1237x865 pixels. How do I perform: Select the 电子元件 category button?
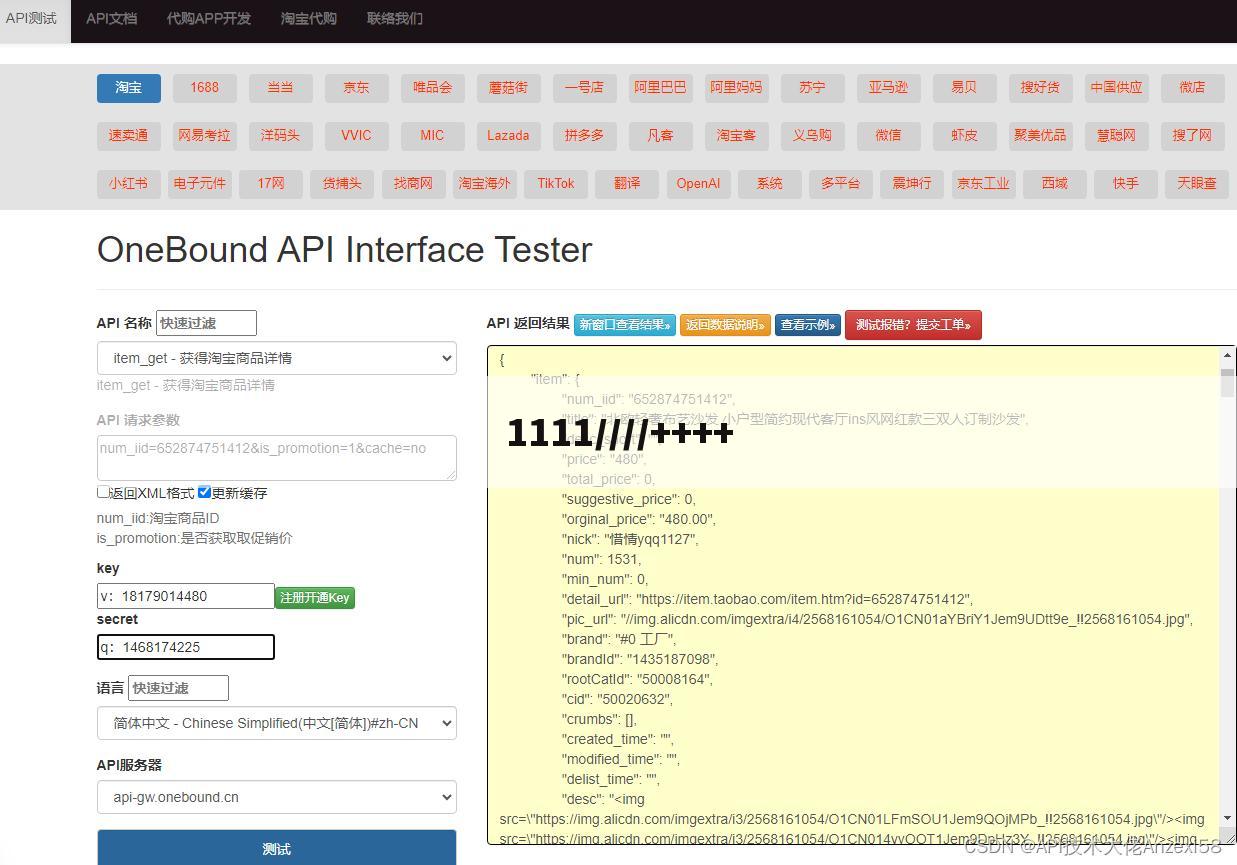tap(200, 183)
